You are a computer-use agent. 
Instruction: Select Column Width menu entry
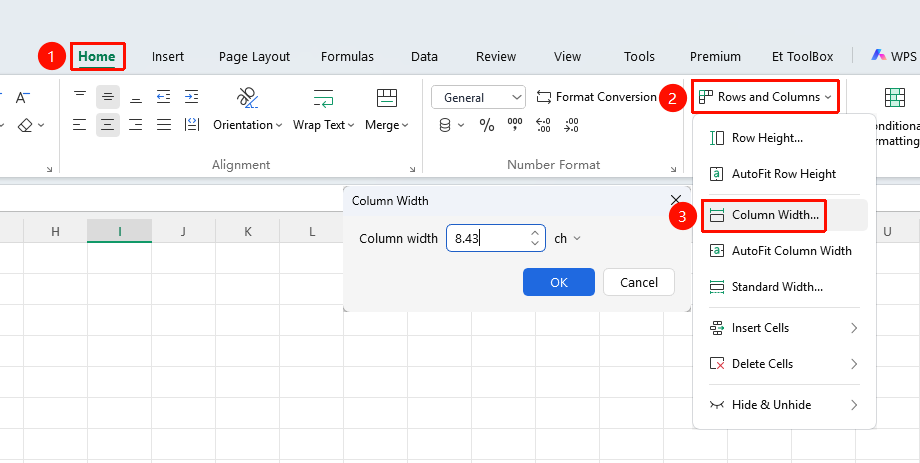[784, 215]
